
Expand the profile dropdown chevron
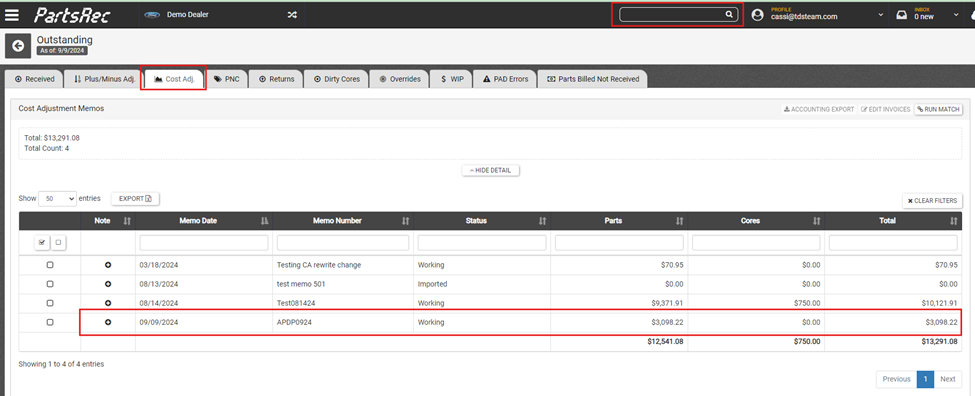880,15
